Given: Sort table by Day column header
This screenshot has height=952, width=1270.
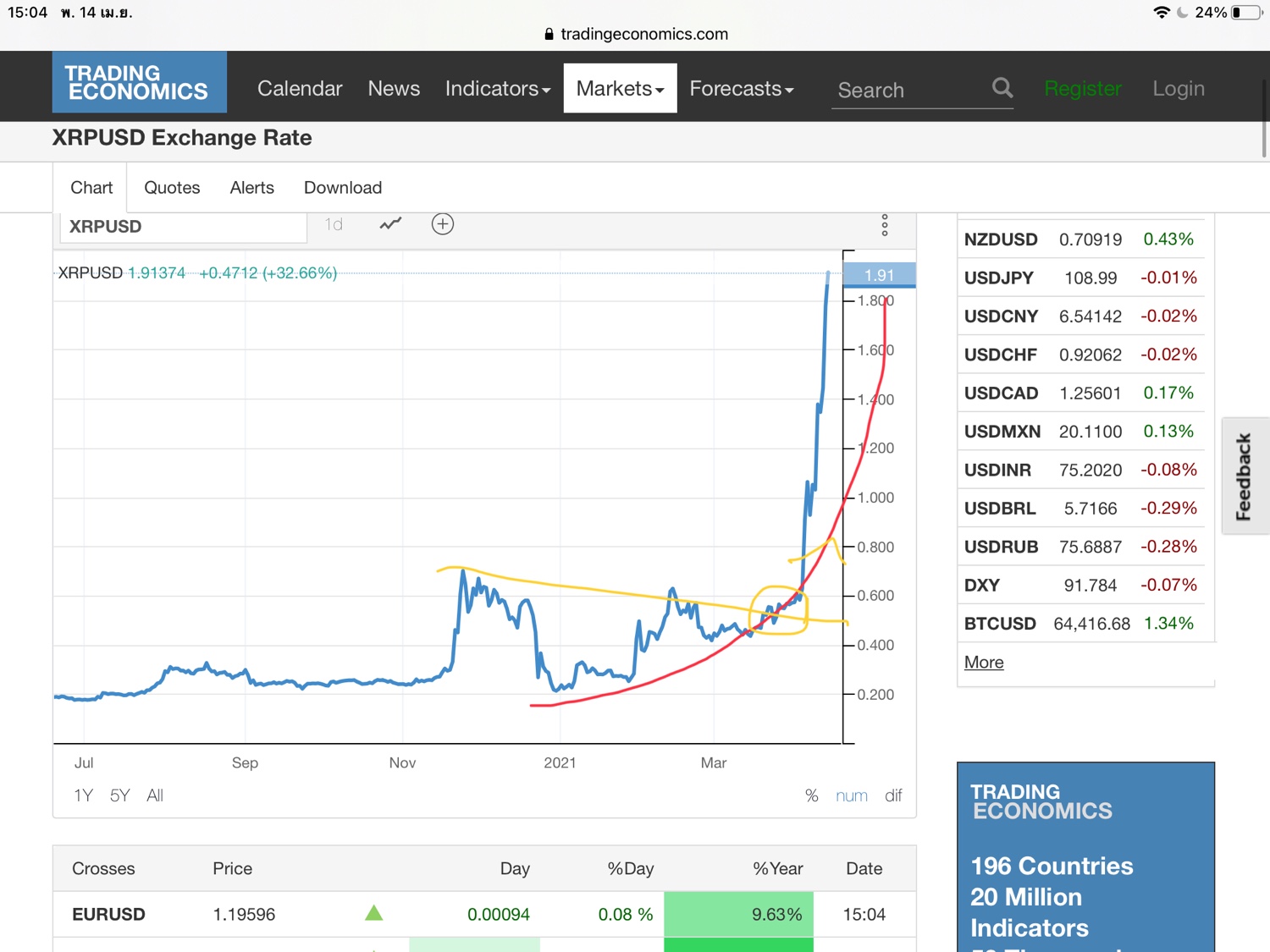Looking at the screenshot, I should [515, 868].
